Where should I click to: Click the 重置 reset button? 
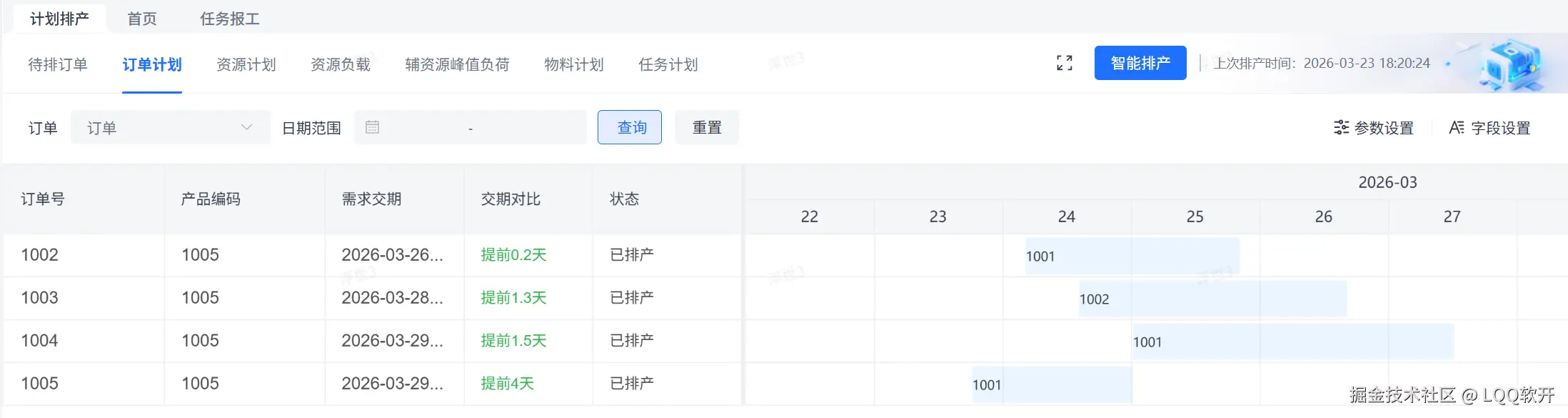click(706, 127)
